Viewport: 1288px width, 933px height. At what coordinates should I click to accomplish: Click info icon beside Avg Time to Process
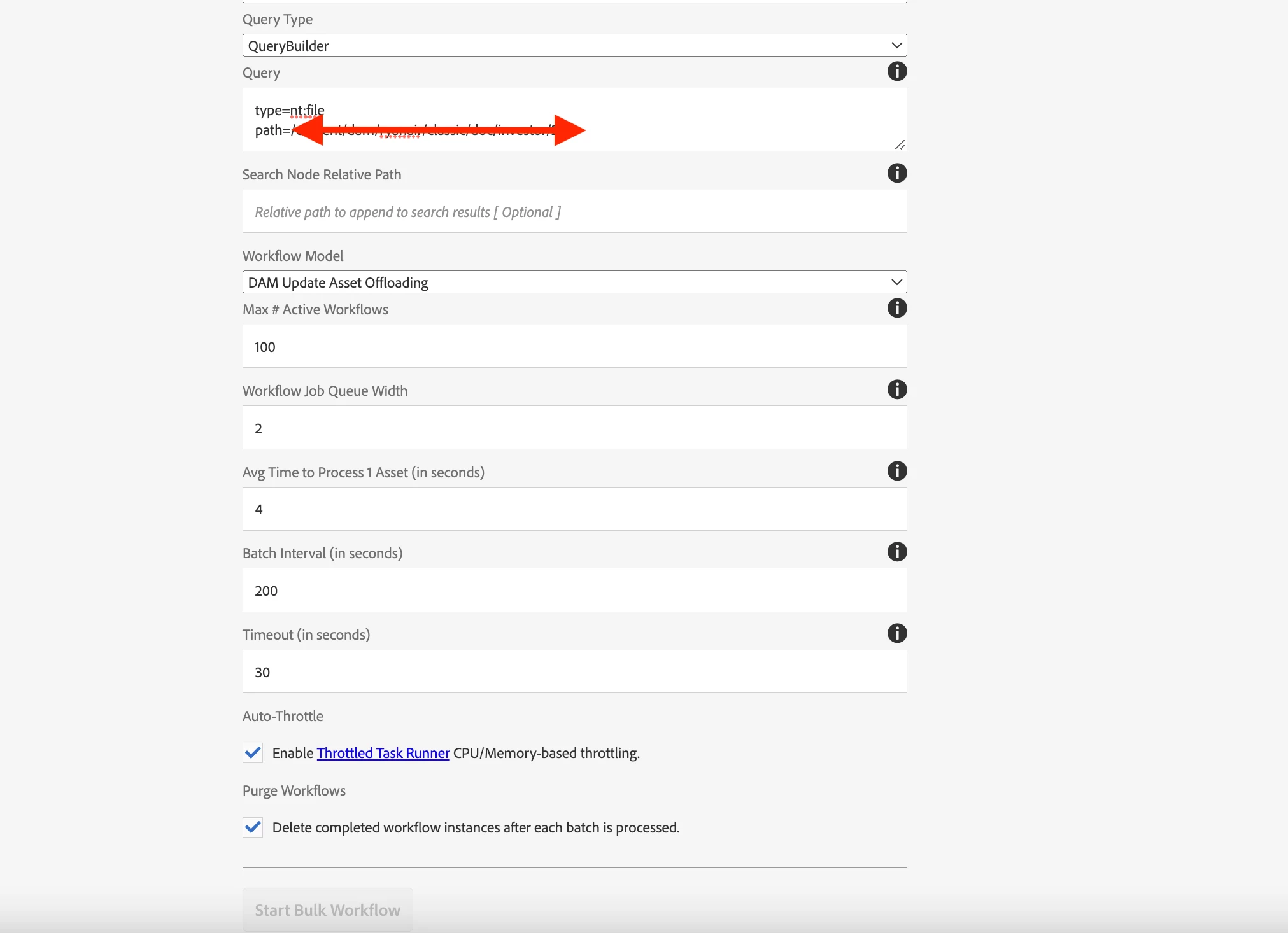point(896,471)
